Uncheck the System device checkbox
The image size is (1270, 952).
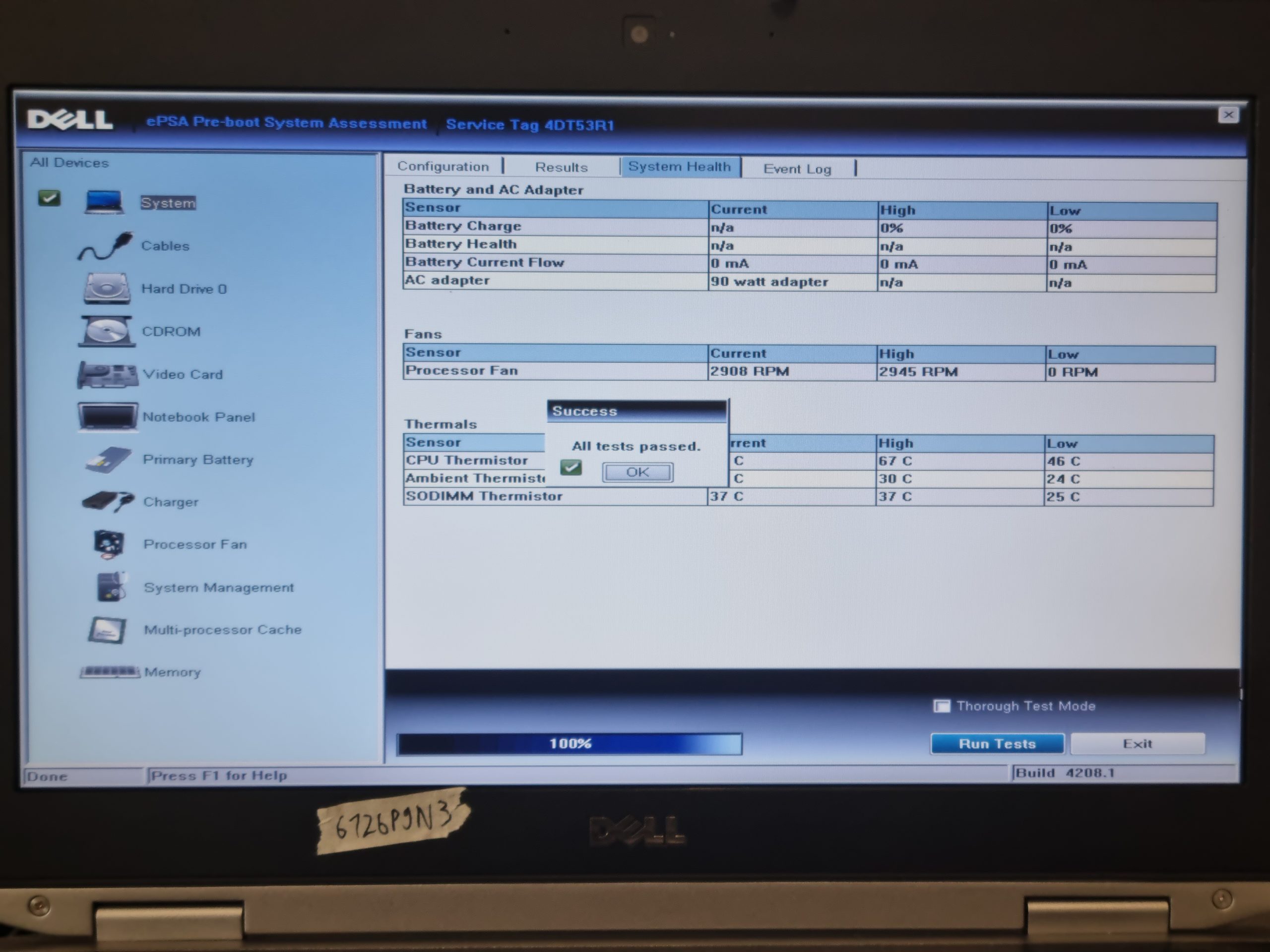tap(50, 198)
